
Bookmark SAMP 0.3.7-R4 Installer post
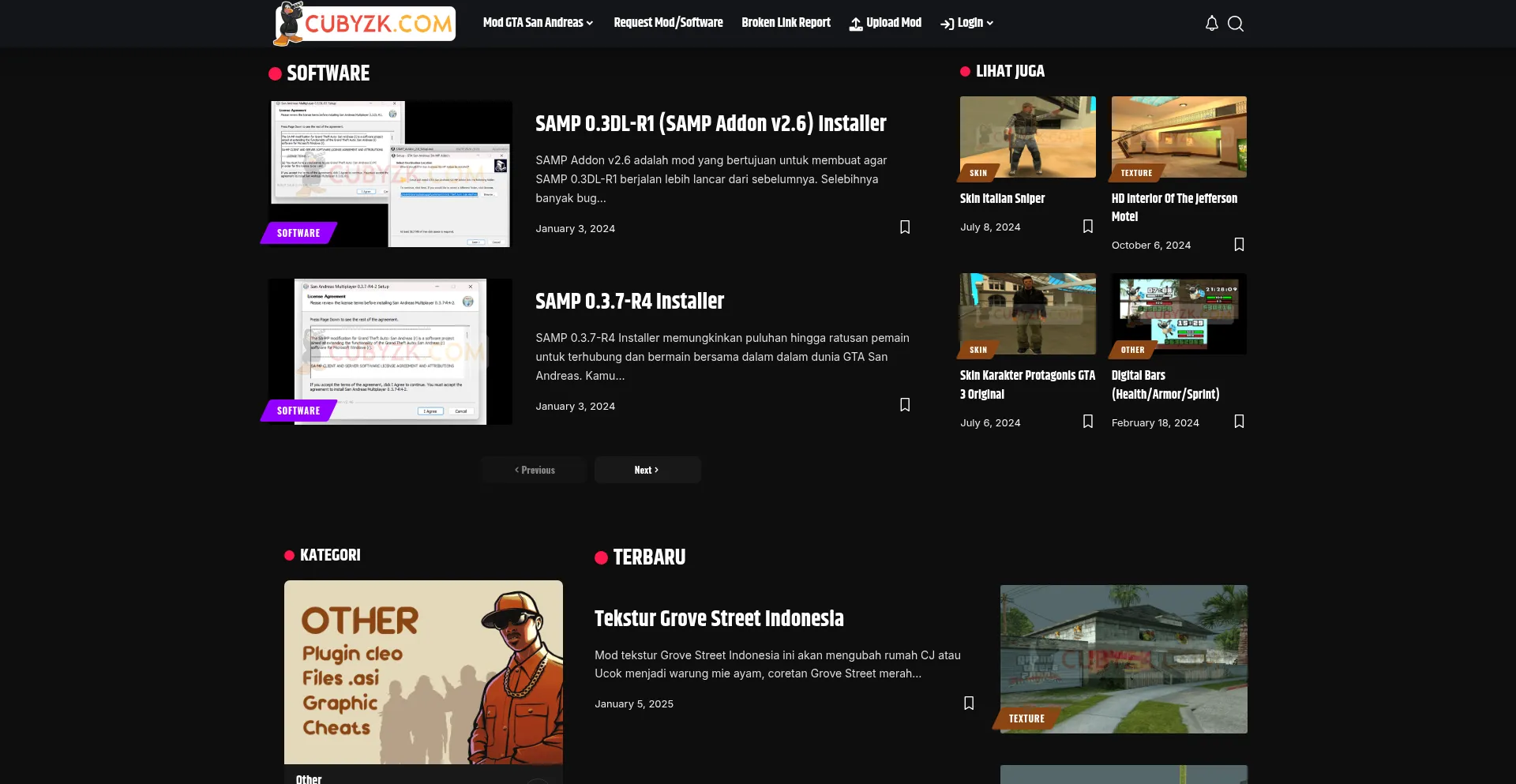(x=905, y=405)
